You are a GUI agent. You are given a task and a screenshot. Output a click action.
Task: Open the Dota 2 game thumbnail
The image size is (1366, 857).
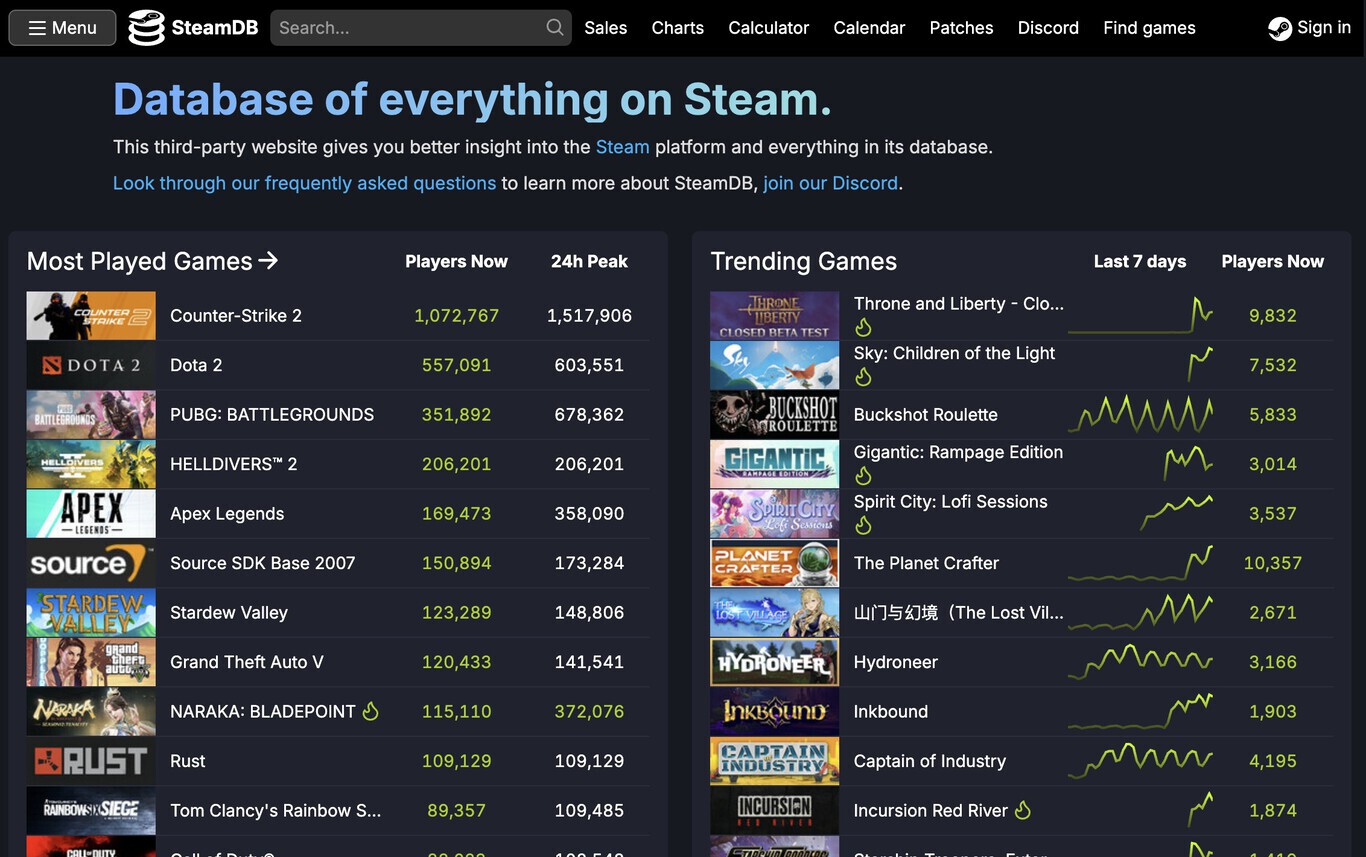coord(91,365)
